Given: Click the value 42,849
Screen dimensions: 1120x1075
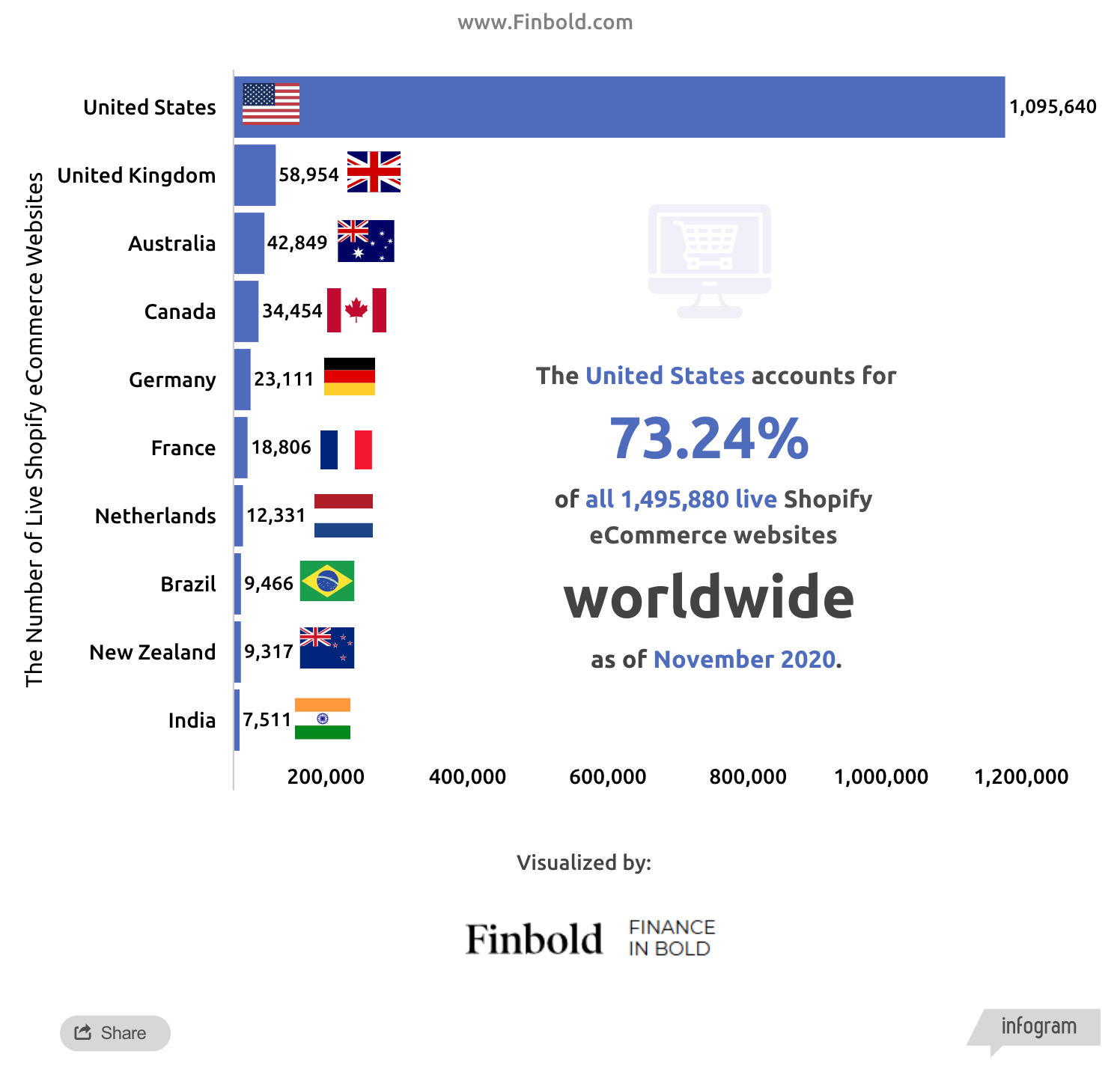Looking at the screenshot, I should (x=297, y=243).
